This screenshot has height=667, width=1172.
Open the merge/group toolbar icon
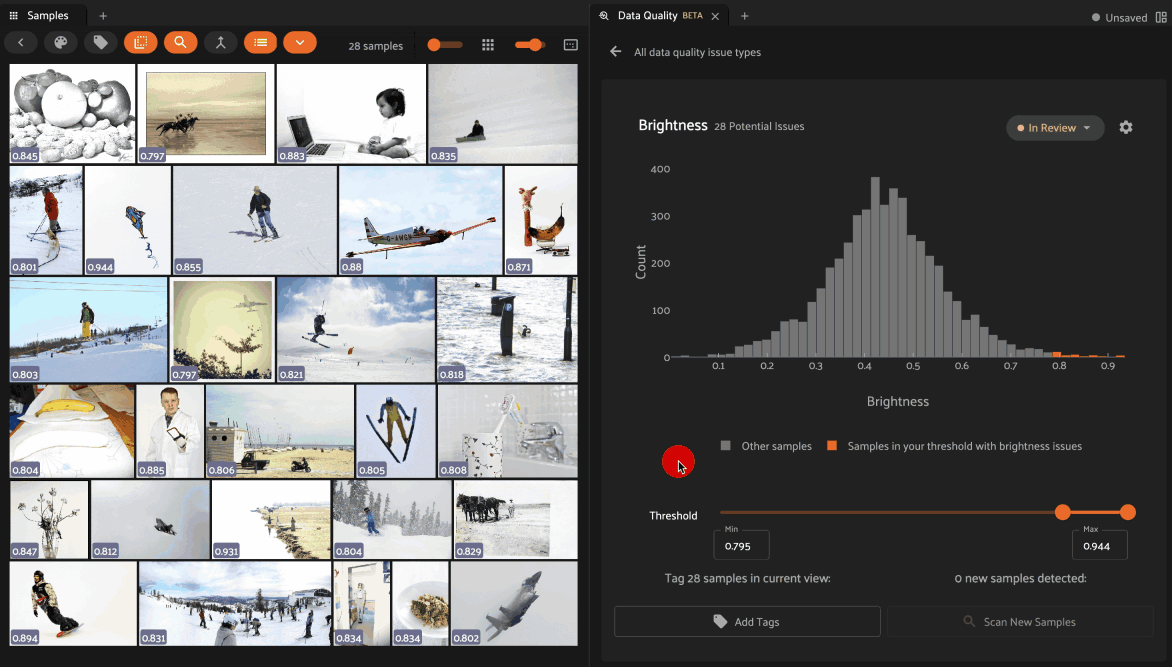[220, 43]
